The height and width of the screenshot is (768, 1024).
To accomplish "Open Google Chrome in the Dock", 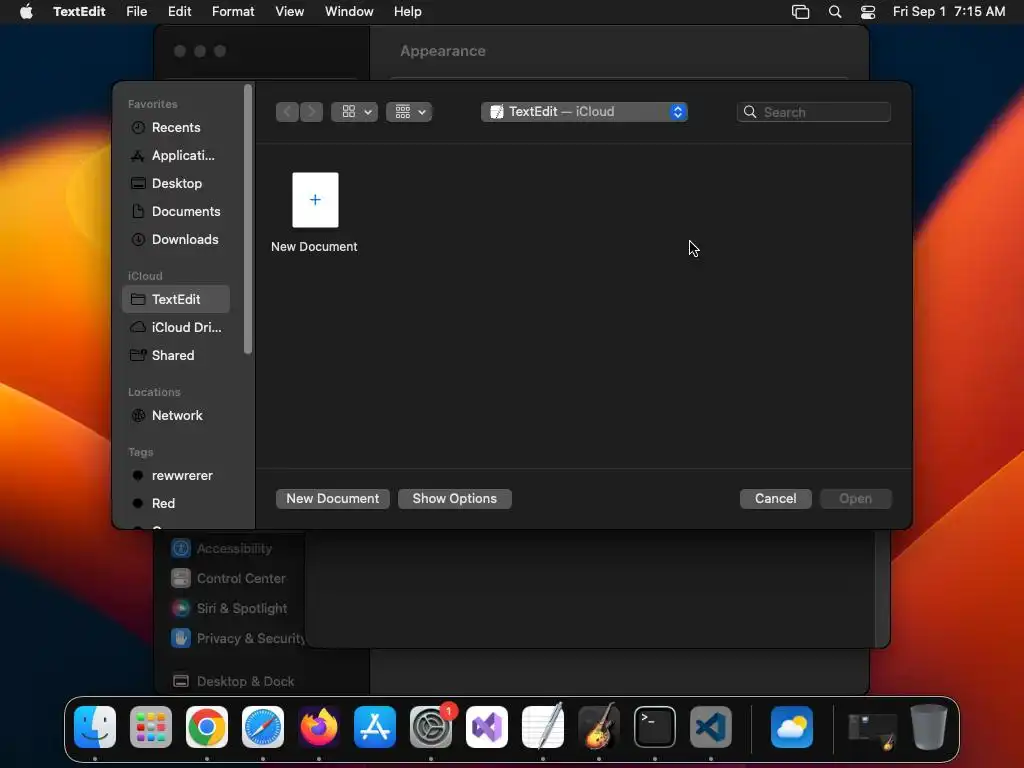I will (x=207, y=727).
